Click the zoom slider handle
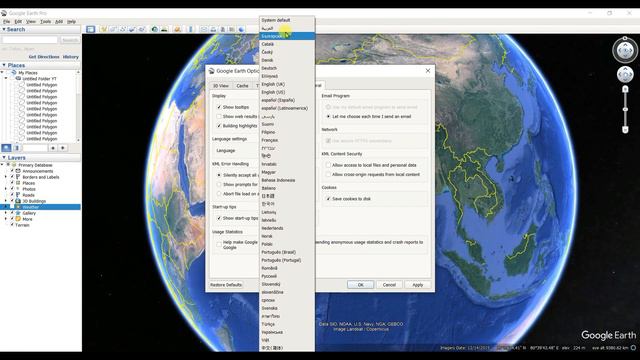The width and height of the screenshot is (640, 360). click(x=625, y=109)
